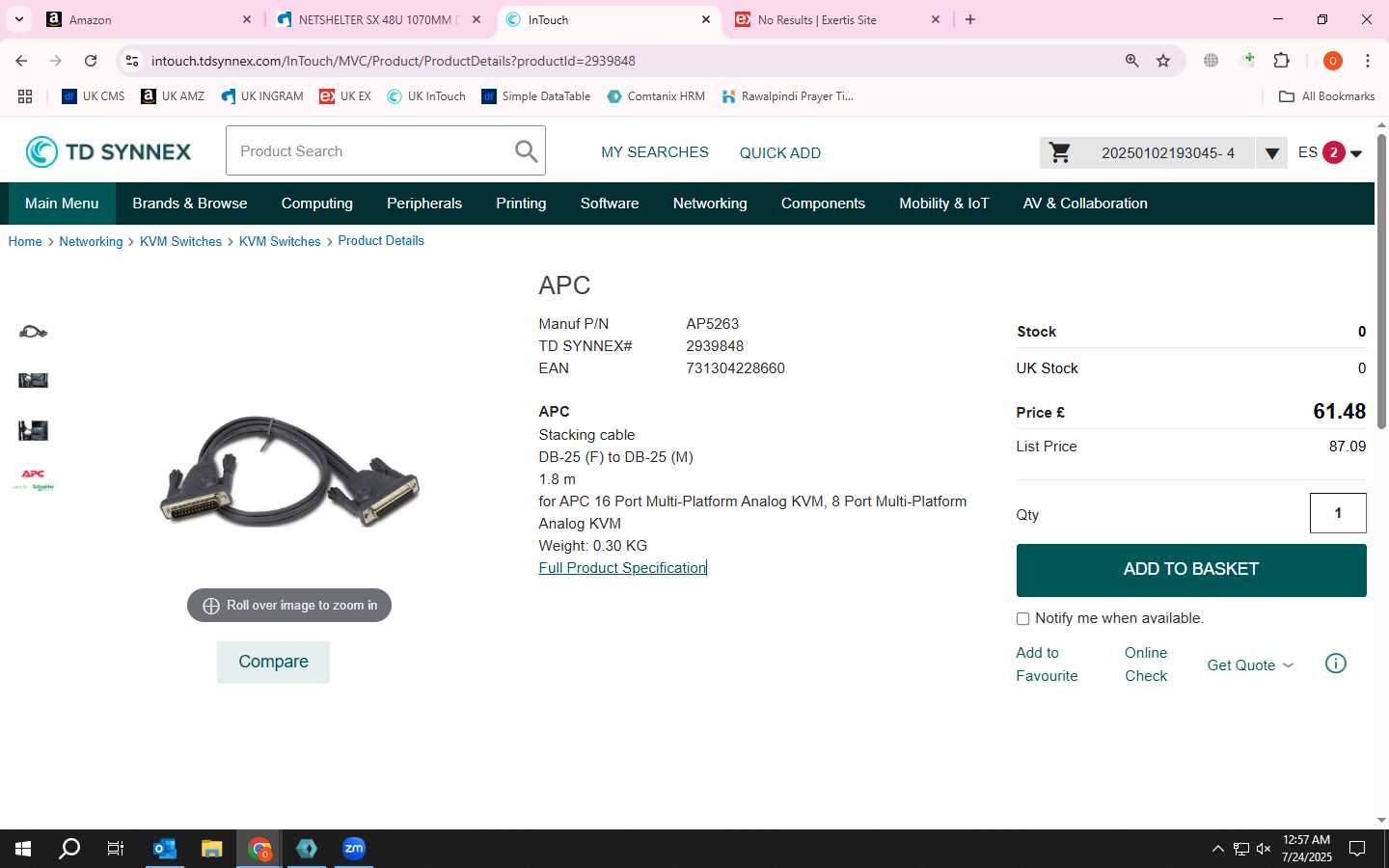The width and height of the screenshot is (1389, 868).
Task: Open QUICK ADD link
Action: 780,153
